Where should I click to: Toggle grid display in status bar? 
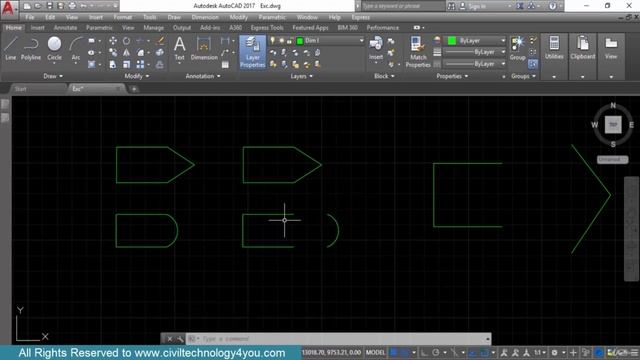point(394,353)
